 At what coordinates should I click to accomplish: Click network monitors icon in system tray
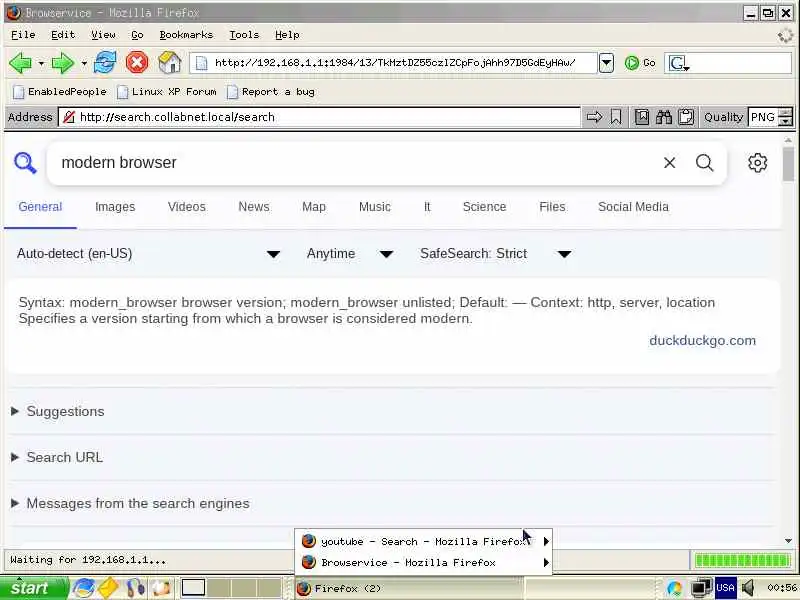point(702,588)
